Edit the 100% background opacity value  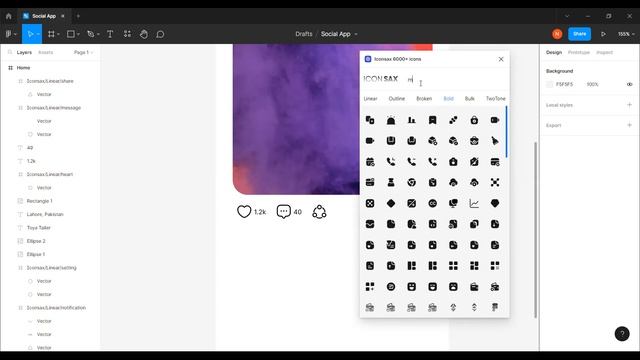coord(592,84)
